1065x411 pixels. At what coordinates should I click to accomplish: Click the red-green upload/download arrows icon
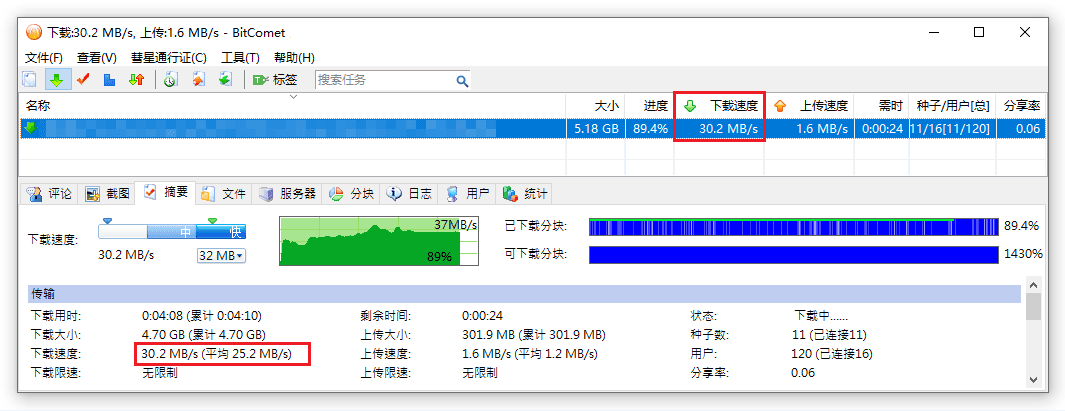pos(136,80)
